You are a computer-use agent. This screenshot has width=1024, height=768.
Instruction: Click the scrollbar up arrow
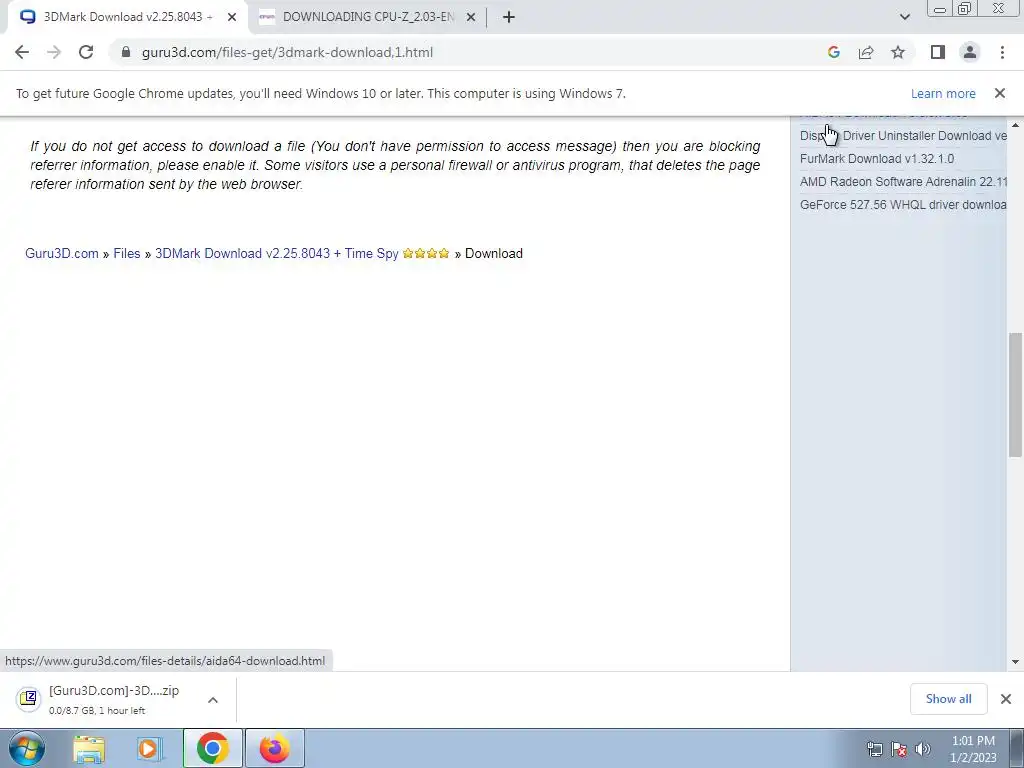point(1016,125)
